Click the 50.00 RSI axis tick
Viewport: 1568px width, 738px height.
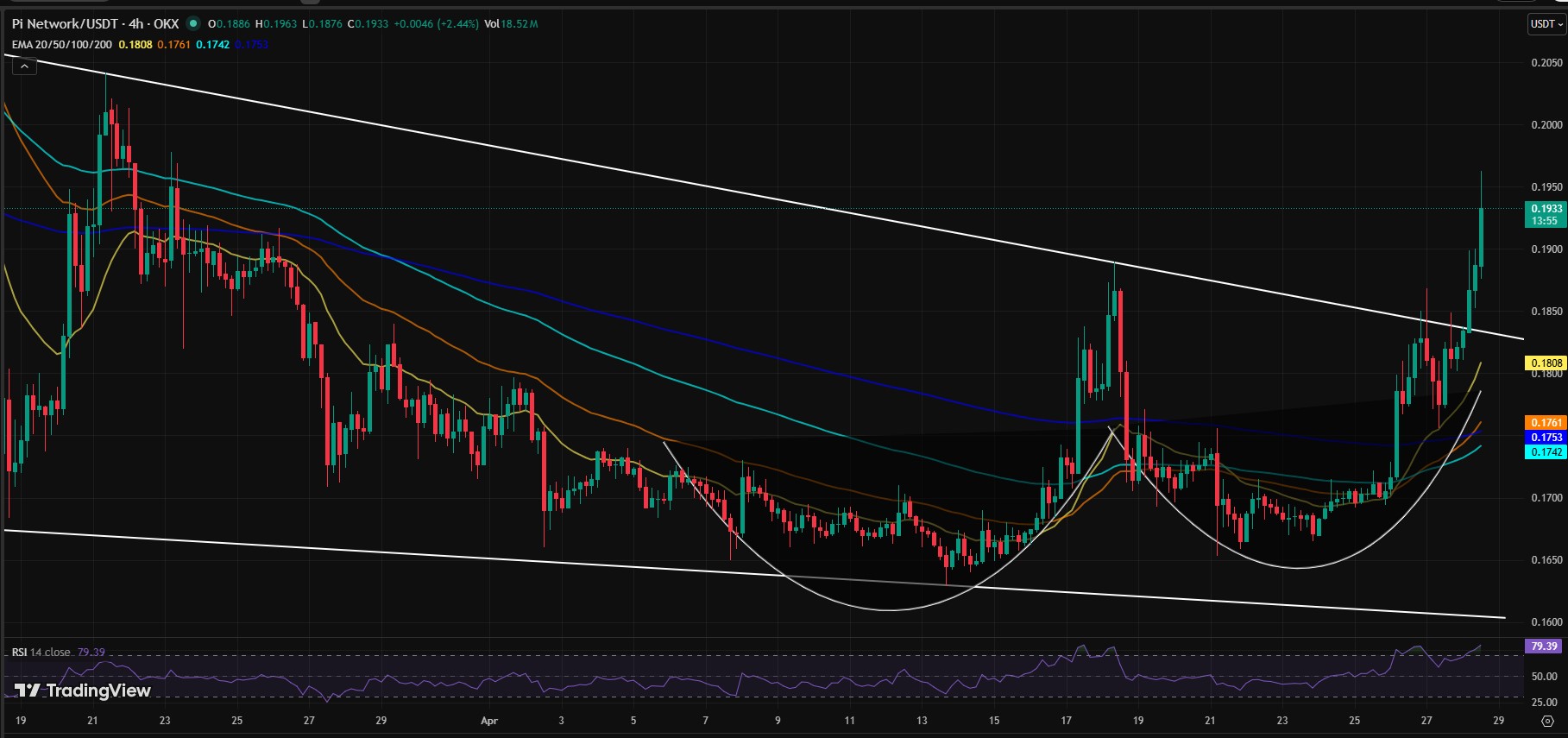1545,677
